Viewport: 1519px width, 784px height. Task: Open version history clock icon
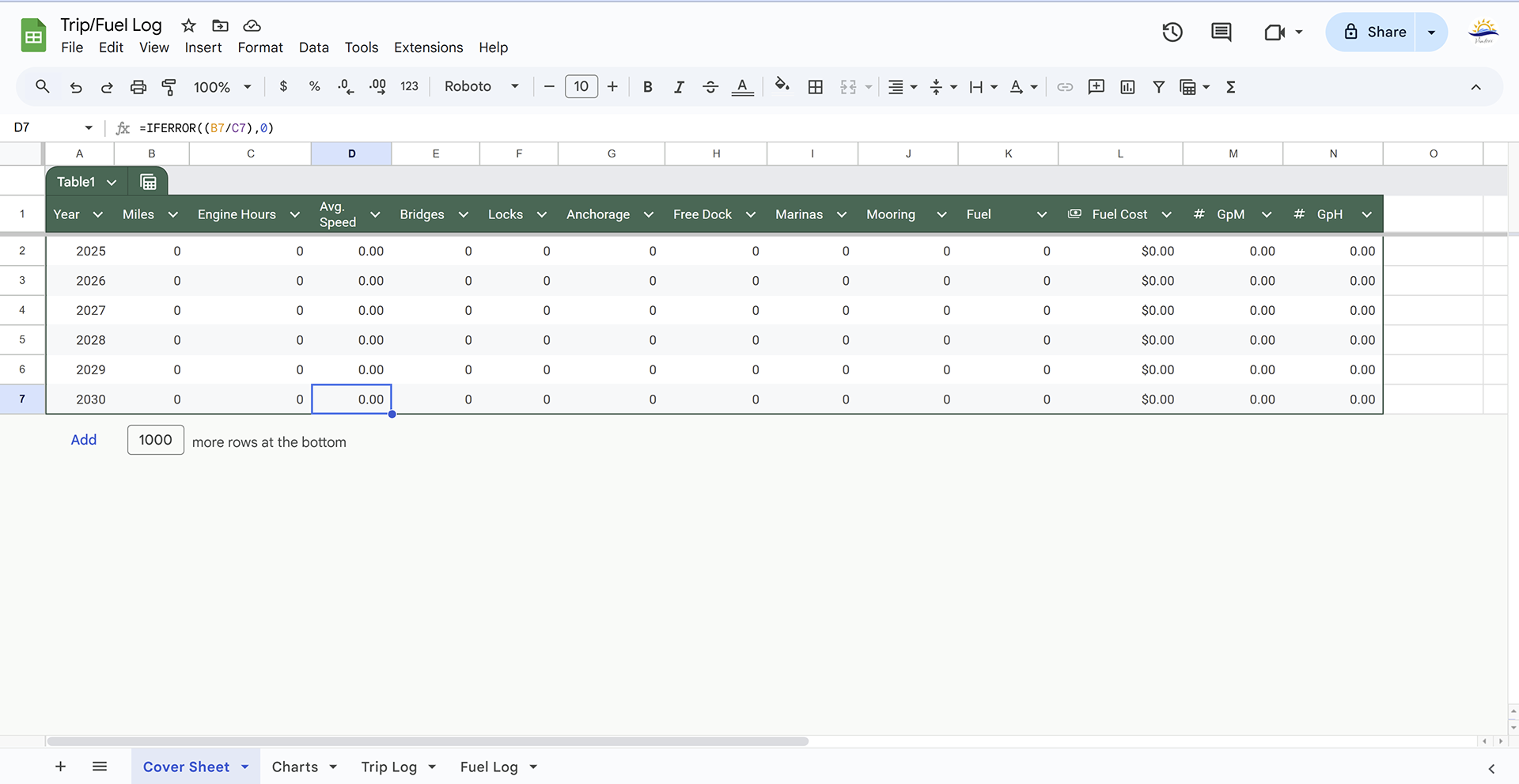point(1172,32)
